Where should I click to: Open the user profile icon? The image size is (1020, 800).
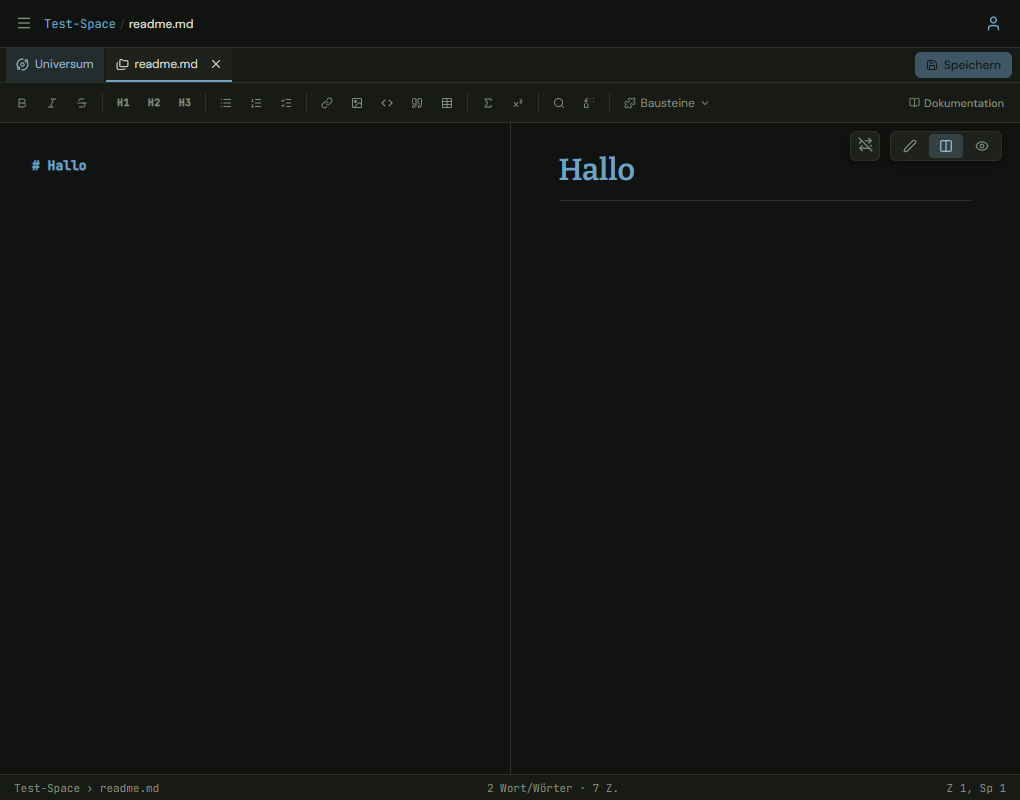click(x=993, y=23)
